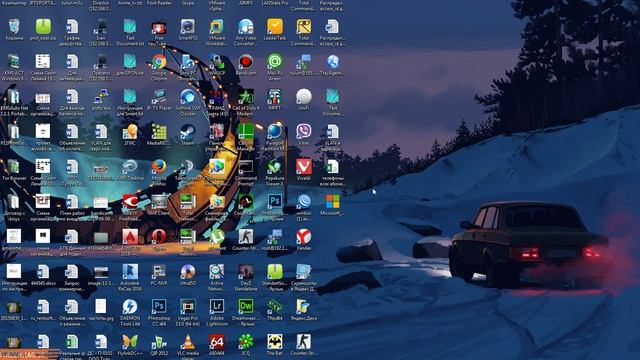Open the Pepakura Viewer 3 shortcut
The width and height of the screenshot is (640, 360).
click(x=275, y=167)
